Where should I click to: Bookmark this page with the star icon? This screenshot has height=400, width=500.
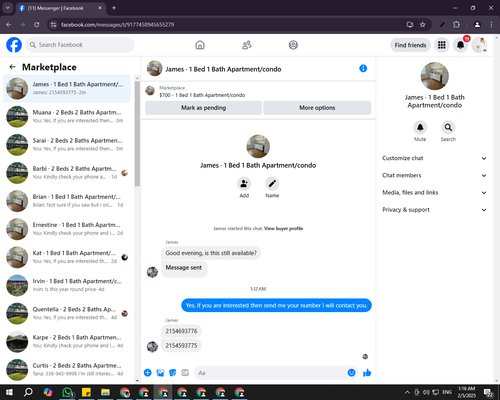423,25
